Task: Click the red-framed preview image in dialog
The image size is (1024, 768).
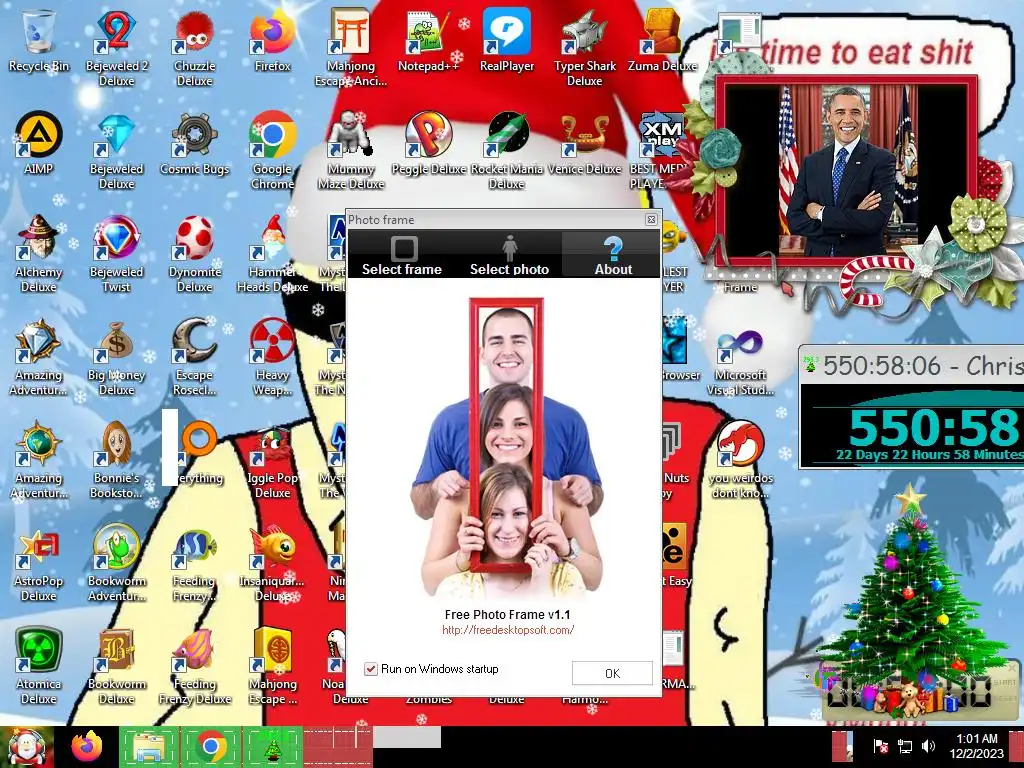Action: point(507,445)
